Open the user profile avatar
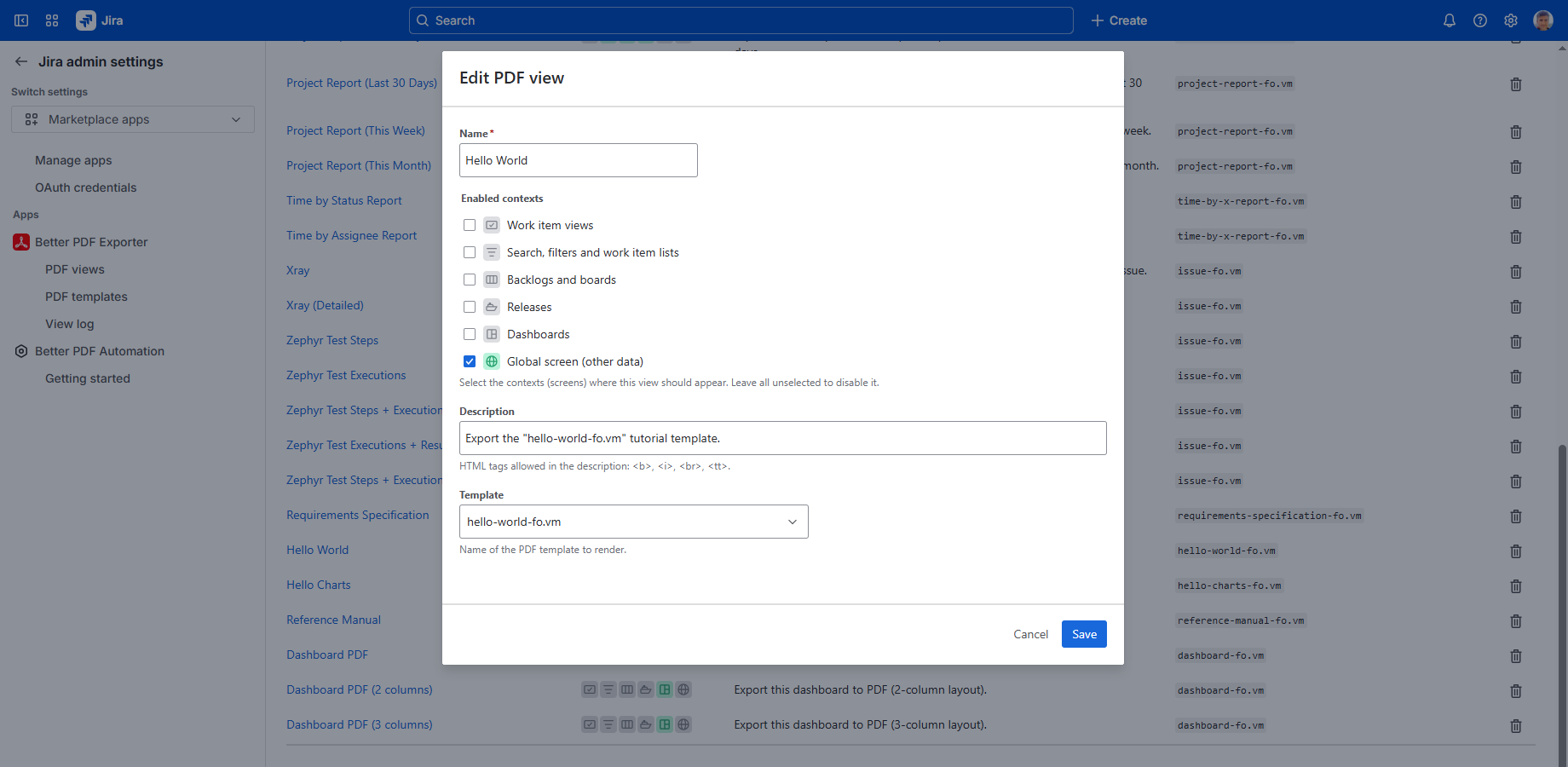Screen dimensions: 1568x767 tap(1542, 20)
